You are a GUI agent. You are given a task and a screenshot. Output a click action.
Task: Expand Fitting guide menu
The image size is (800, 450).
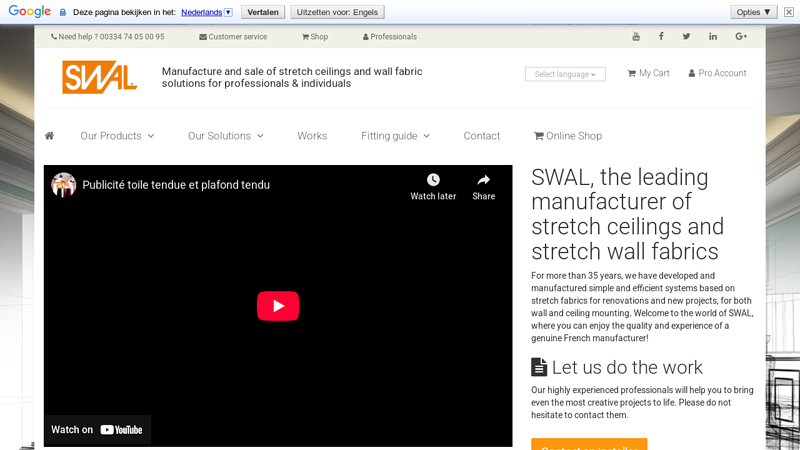(x=395, y=136)
